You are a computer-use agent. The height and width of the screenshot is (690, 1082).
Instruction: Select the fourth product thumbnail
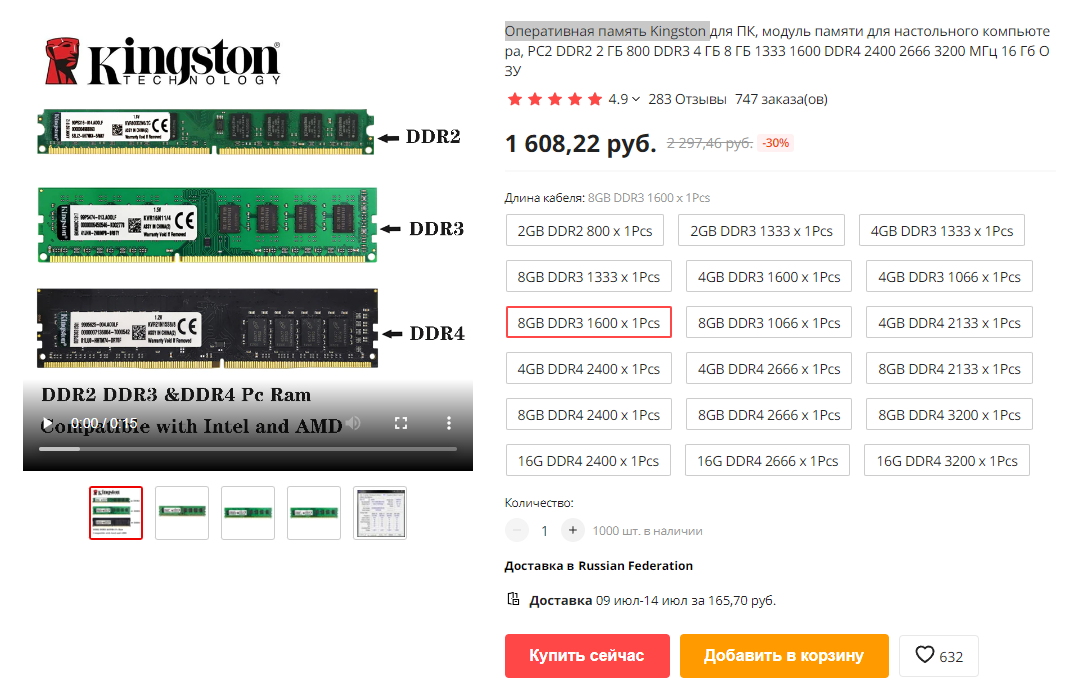click(x=314, y=513)
